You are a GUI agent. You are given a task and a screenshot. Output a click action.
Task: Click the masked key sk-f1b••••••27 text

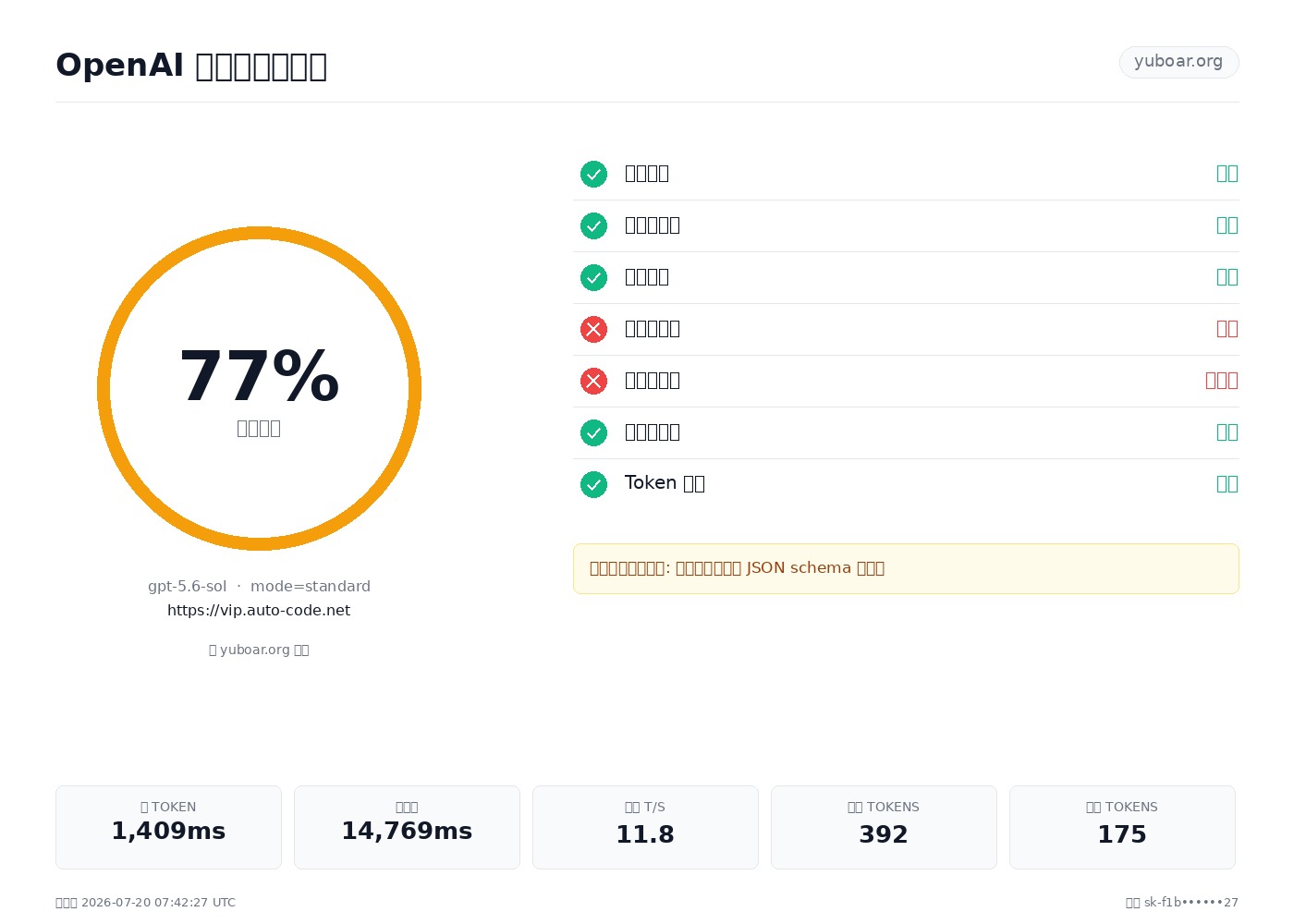[1190, 903]
